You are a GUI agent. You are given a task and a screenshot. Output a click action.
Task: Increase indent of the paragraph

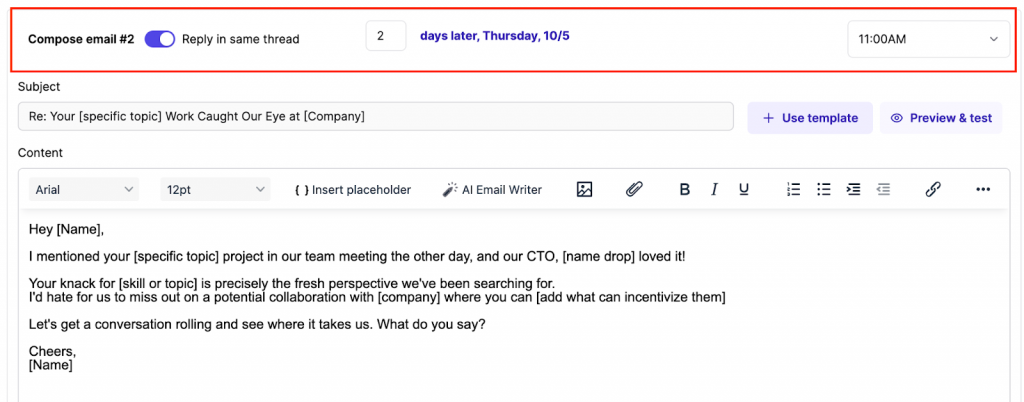(853, 189)
